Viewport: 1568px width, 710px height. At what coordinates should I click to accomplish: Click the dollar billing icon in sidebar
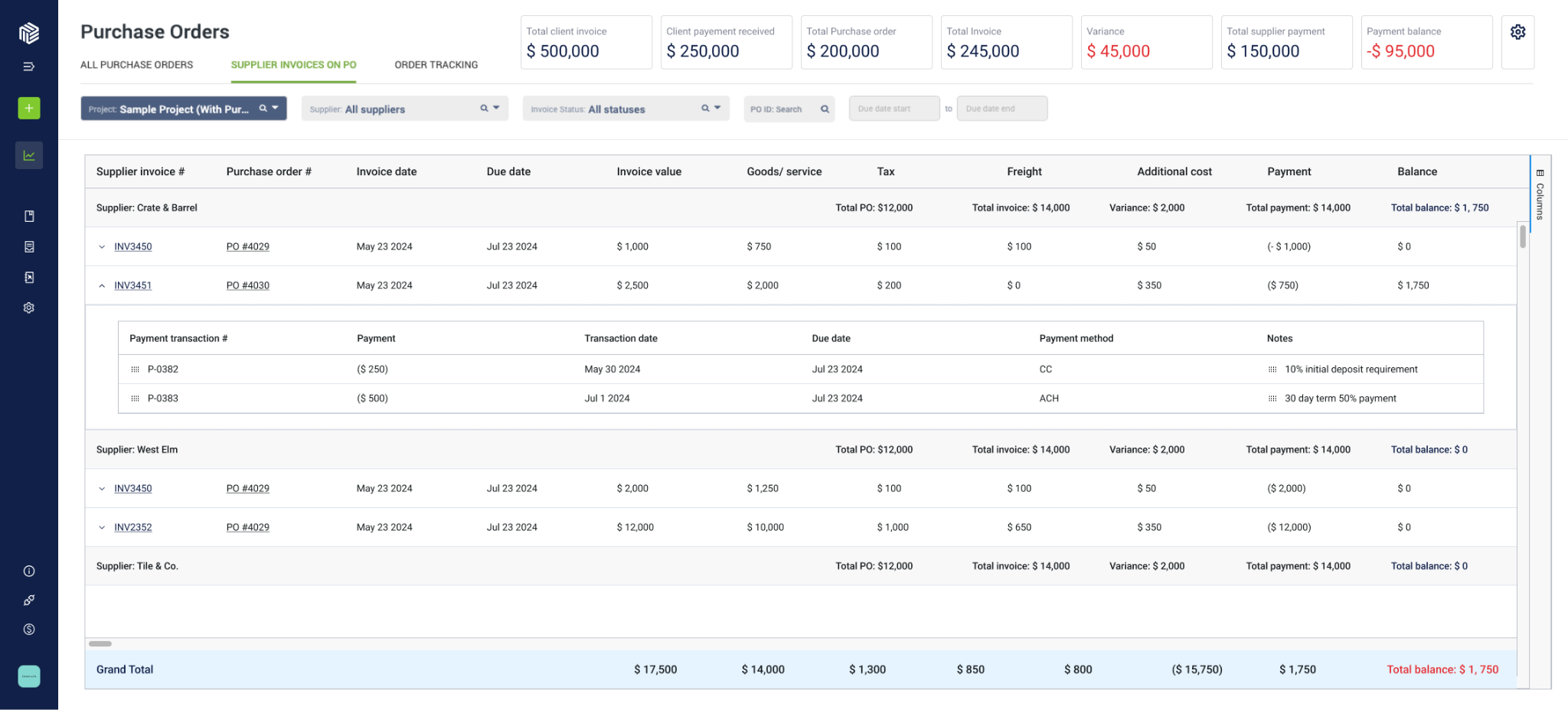coord(29,629)
